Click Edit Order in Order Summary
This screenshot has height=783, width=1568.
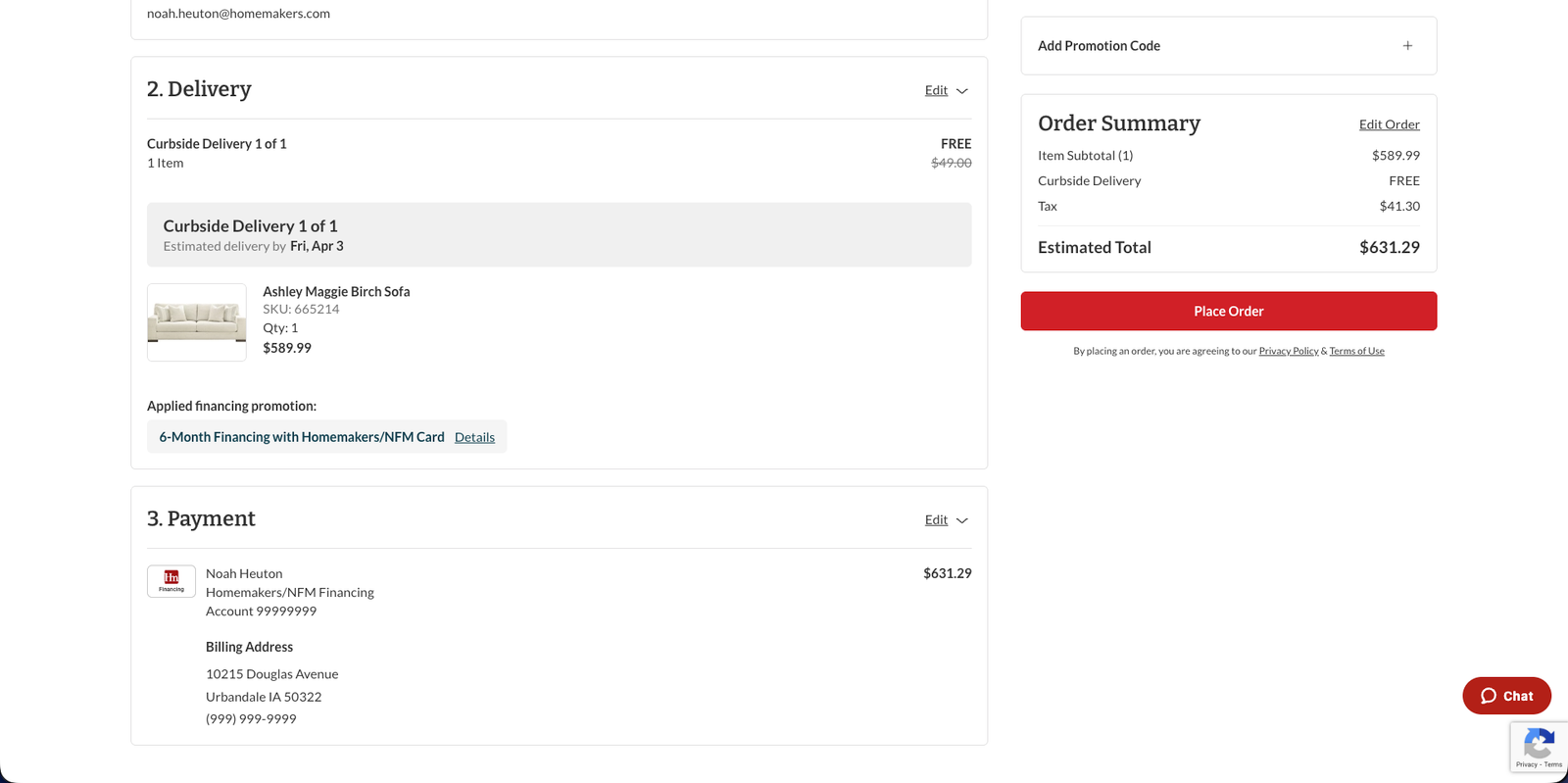(x=1389, y=124)
